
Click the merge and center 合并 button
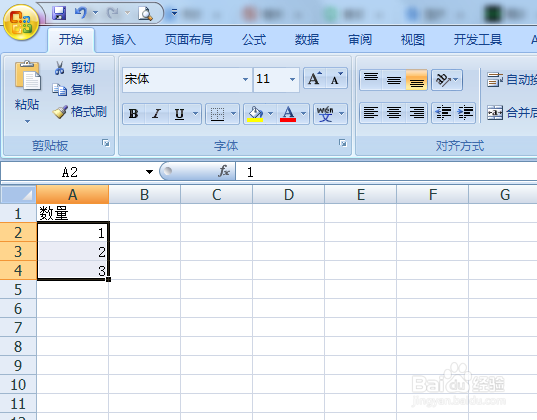(511, 112)
